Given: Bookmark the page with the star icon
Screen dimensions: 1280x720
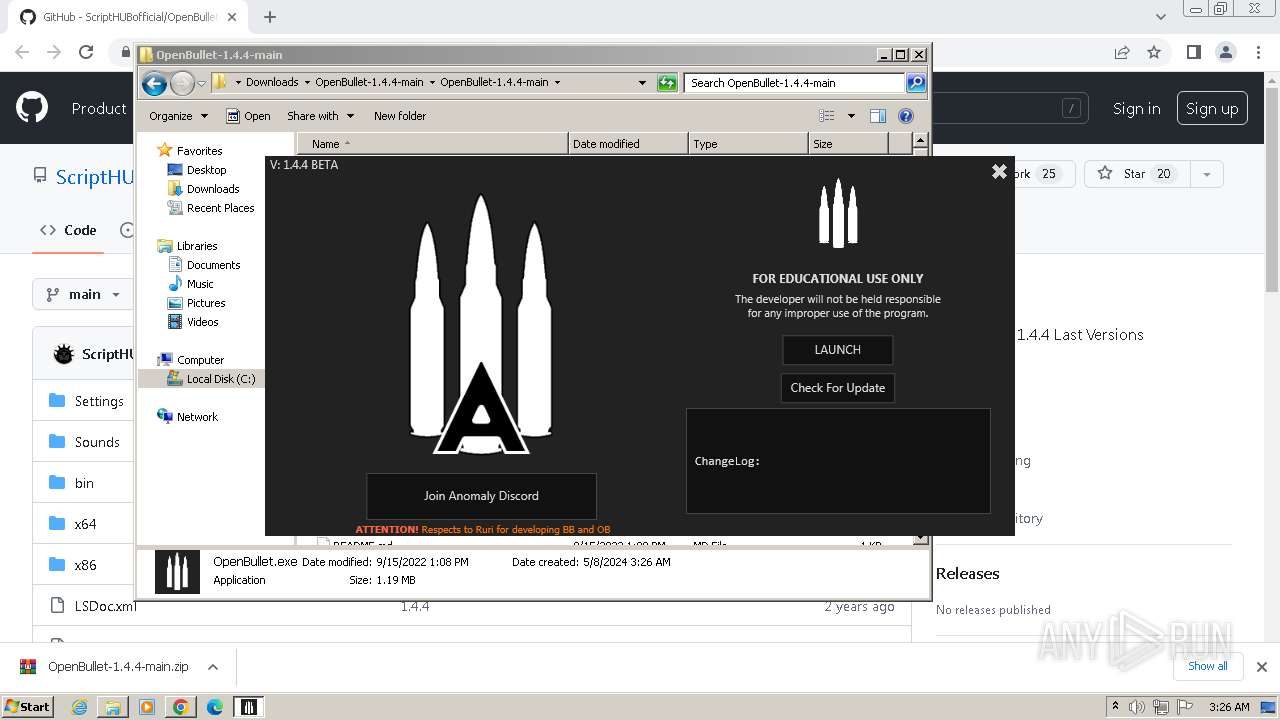Looking at the screenshot, I should tap(1154, 52).
